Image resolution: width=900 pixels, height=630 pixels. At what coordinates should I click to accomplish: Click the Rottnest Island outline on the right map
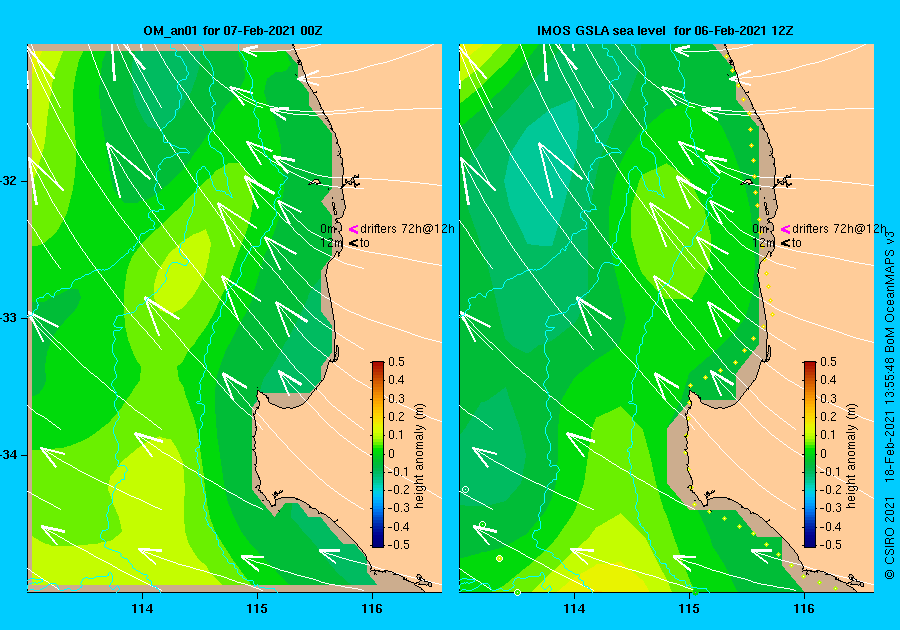tap(748, 182)
